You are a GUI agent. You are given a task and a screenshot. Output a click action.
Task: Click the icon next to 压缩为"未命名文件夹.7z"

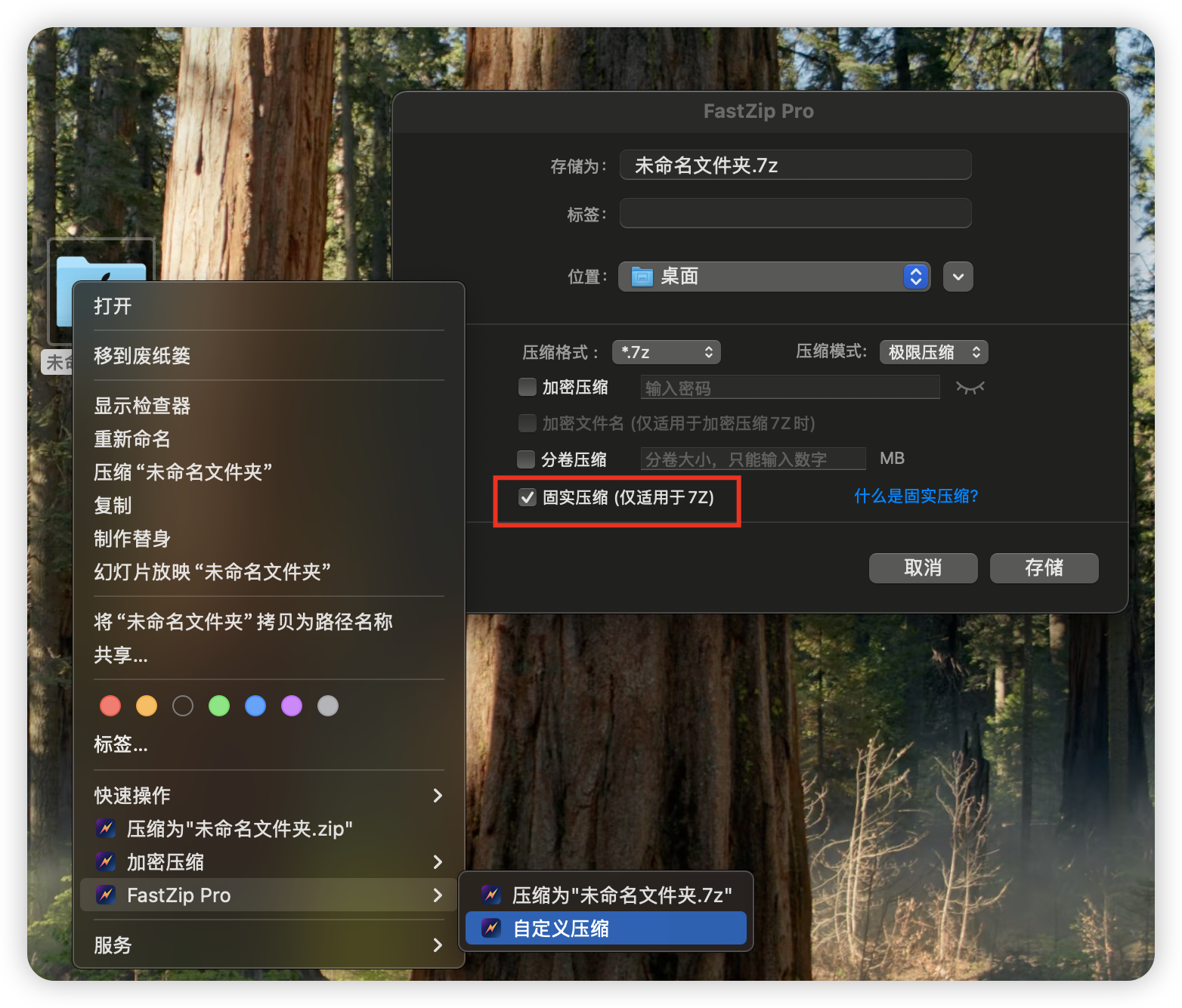pos(491,895)
